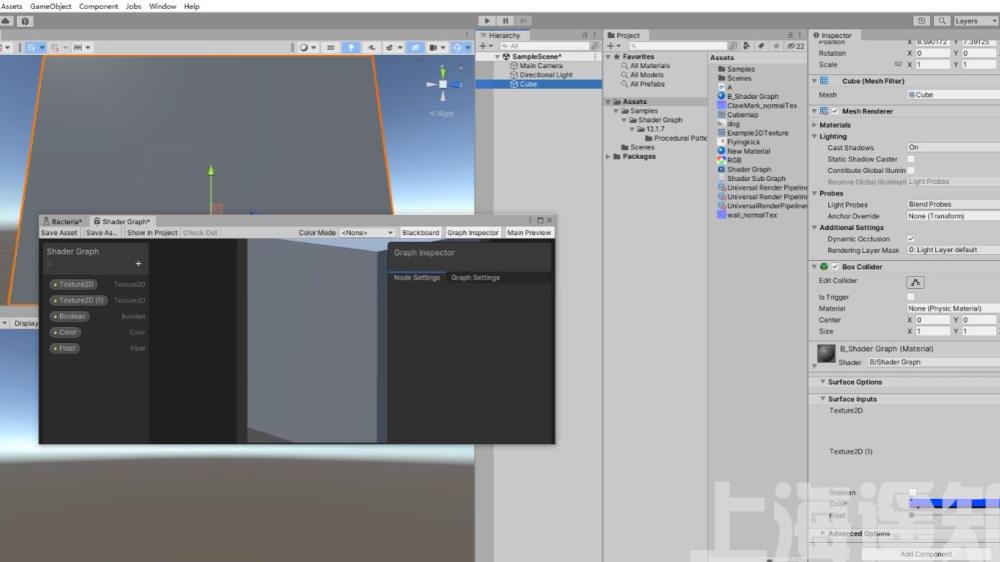Collapse the SampleScene tree arrow
1000x562 pixels.
(x=497, y=57)
